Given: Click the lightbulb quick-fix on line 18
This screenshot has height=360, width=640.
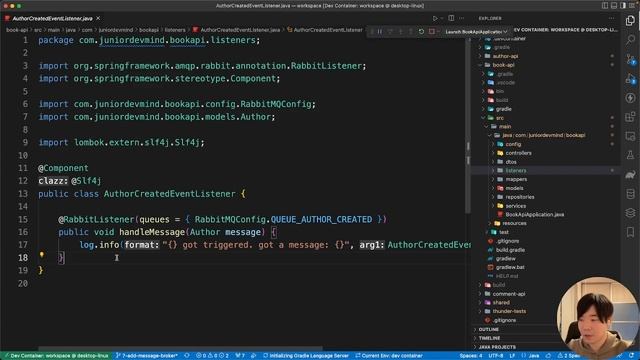Looking at the screenshot, I should pyautogui.click(x=42, y=255).
